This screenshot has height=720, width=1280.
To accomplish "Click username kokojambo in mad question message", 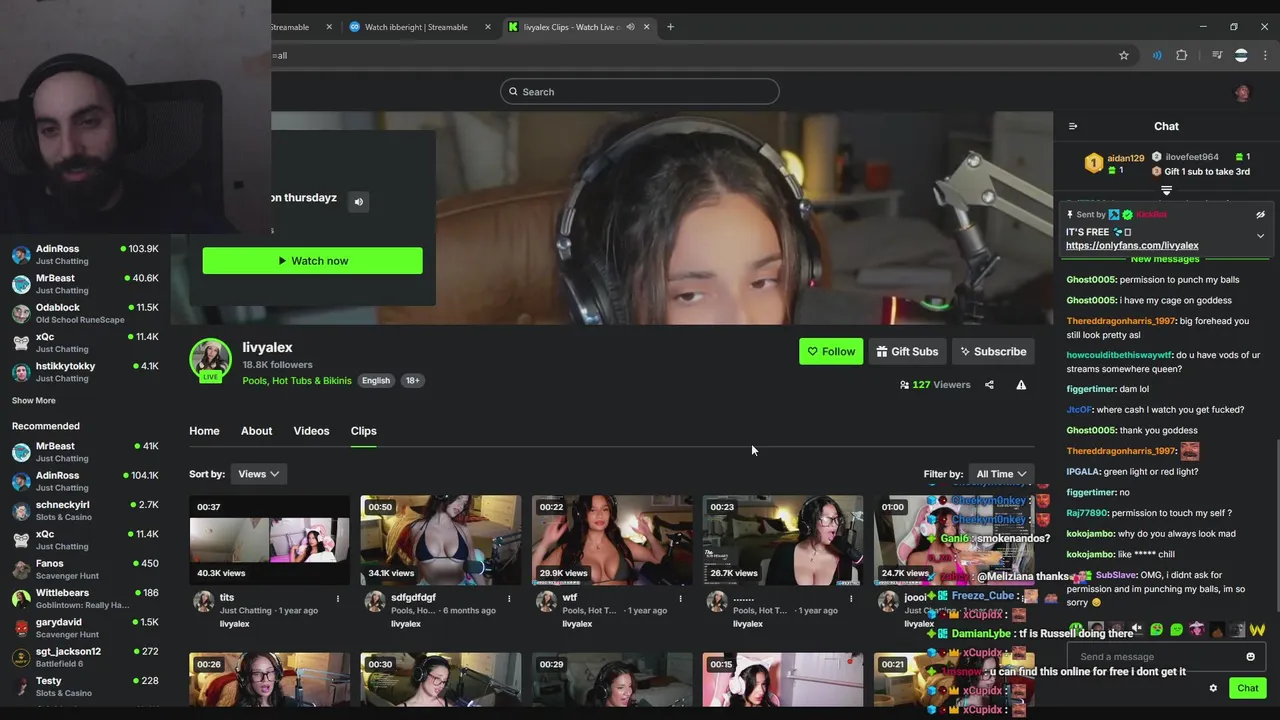I will 1090,534.
